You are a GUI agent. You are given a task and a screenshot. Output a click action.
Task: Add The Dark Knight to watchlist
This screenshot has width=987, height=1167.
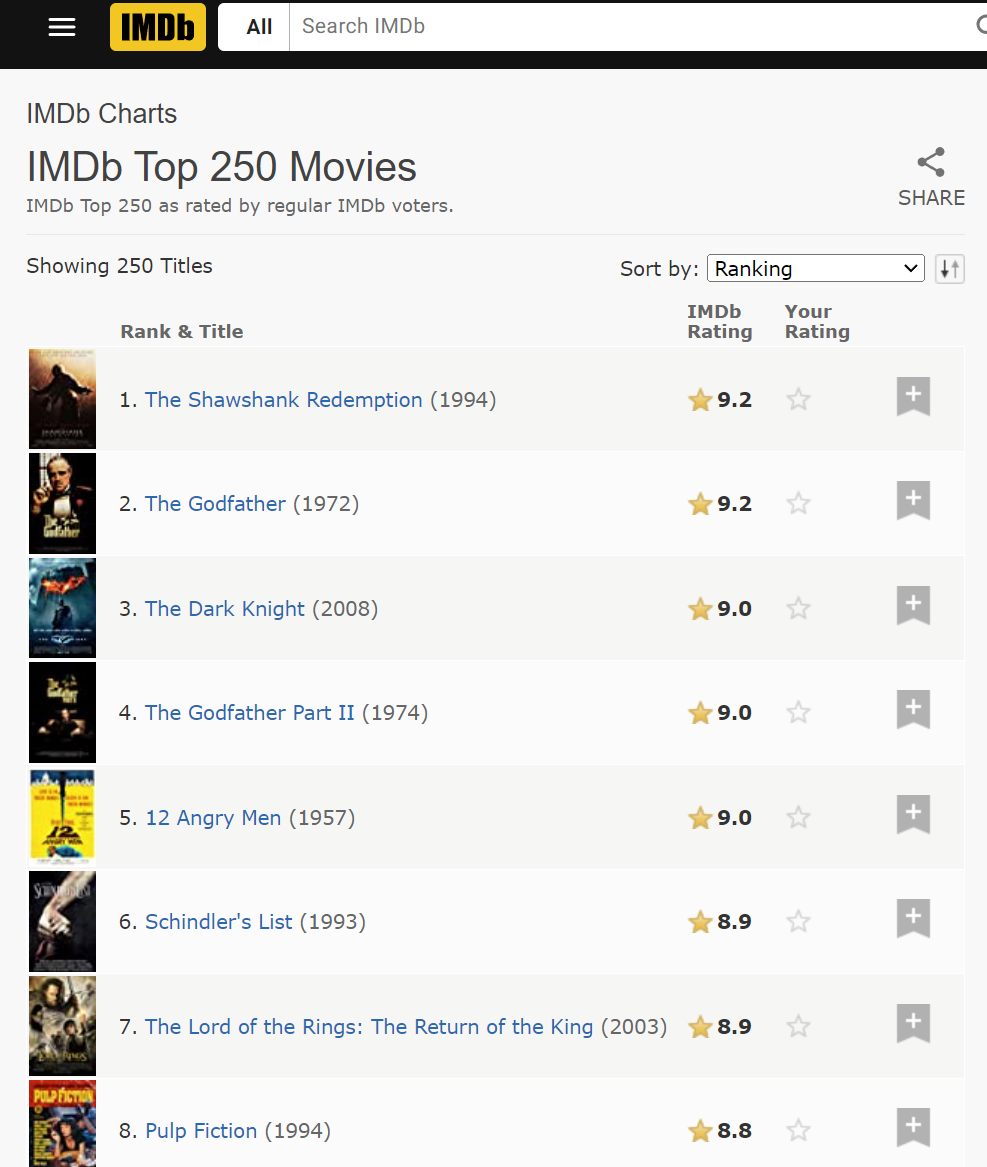click(913, 605)
